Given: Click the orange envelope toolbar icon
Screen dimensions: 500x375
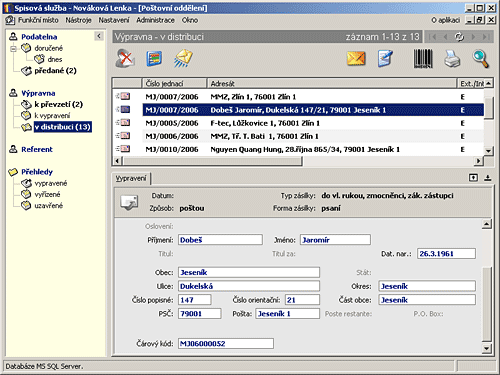Looking at the screenshot, I should click(356, 59).
